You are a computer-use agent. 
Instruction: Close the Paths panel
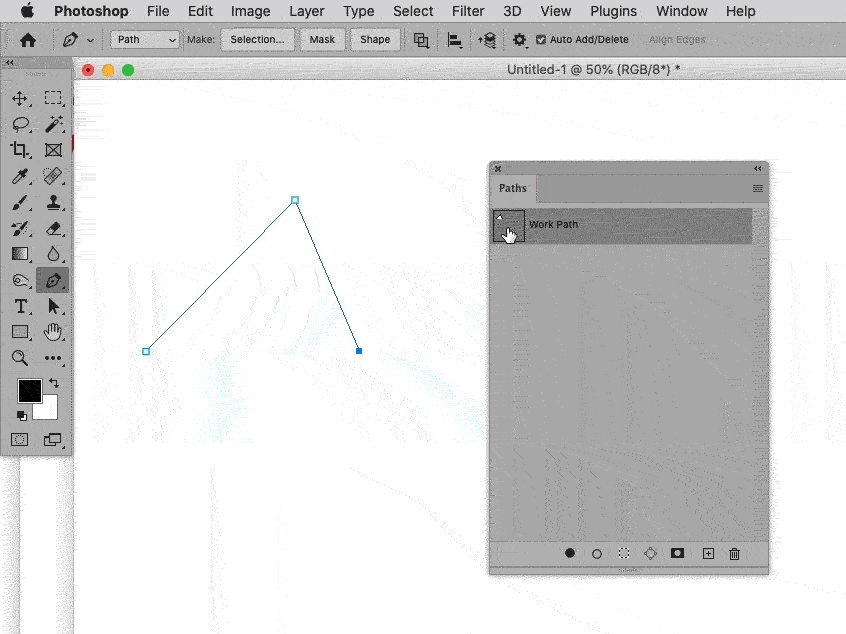tap(498, 168)
